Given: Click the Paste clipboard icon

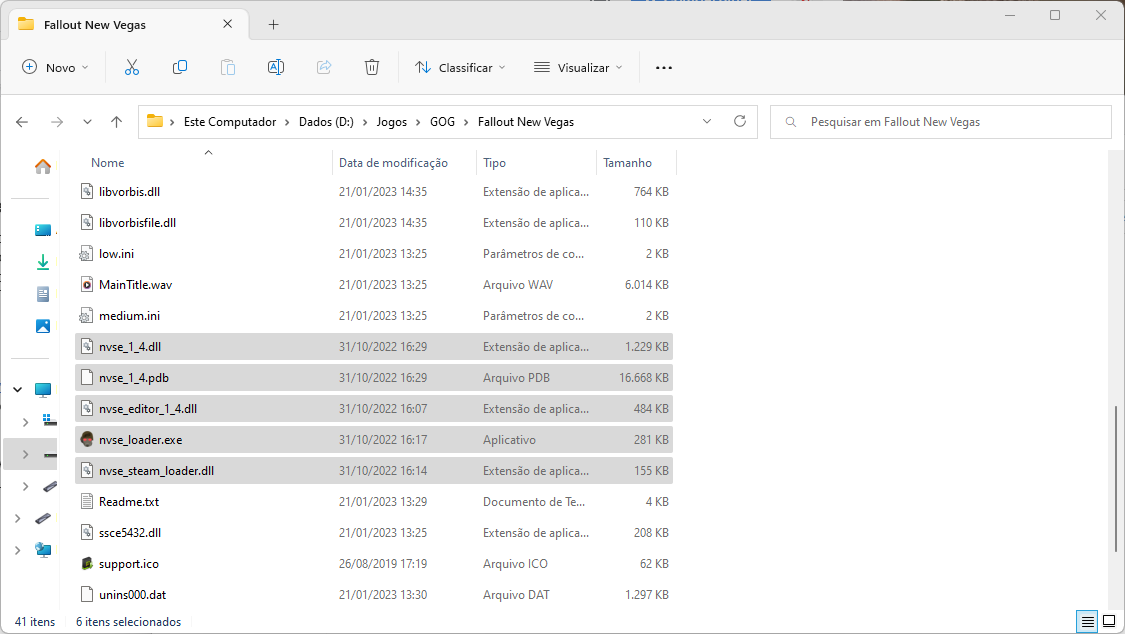Looking at the screenshot, I should [x=227, y=67].
